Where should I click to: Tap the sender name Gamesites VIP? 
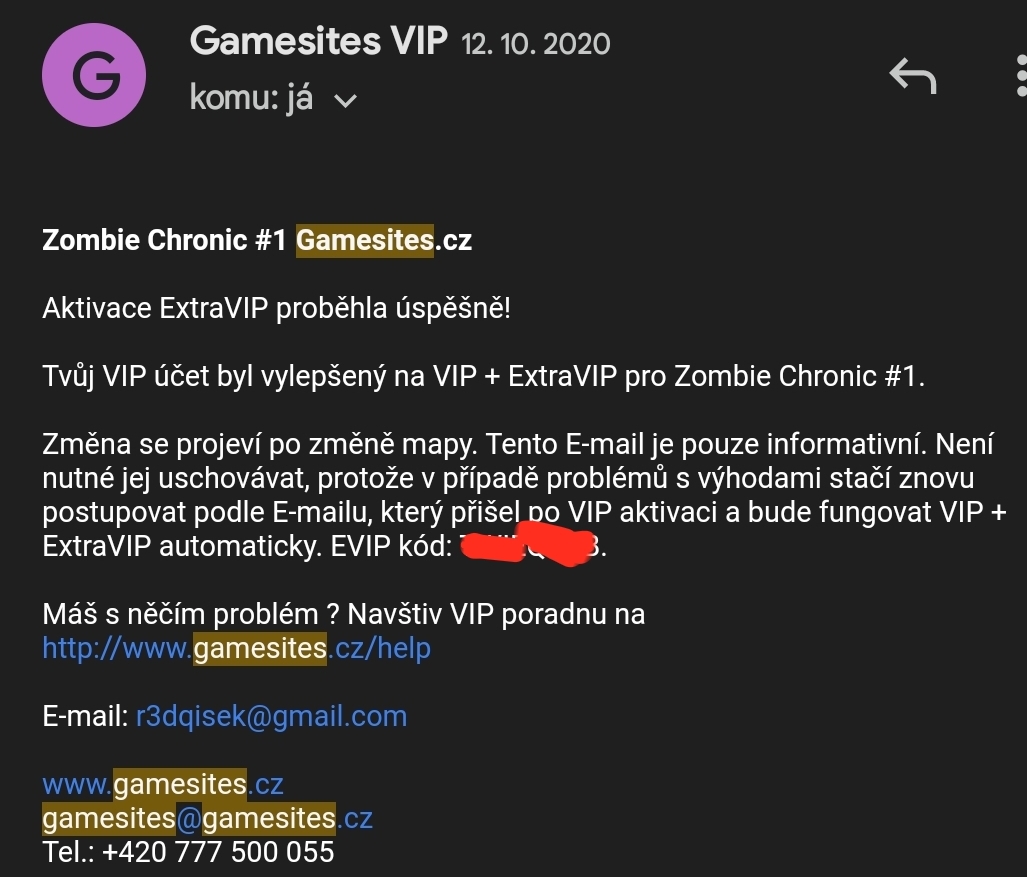point(318,41)
